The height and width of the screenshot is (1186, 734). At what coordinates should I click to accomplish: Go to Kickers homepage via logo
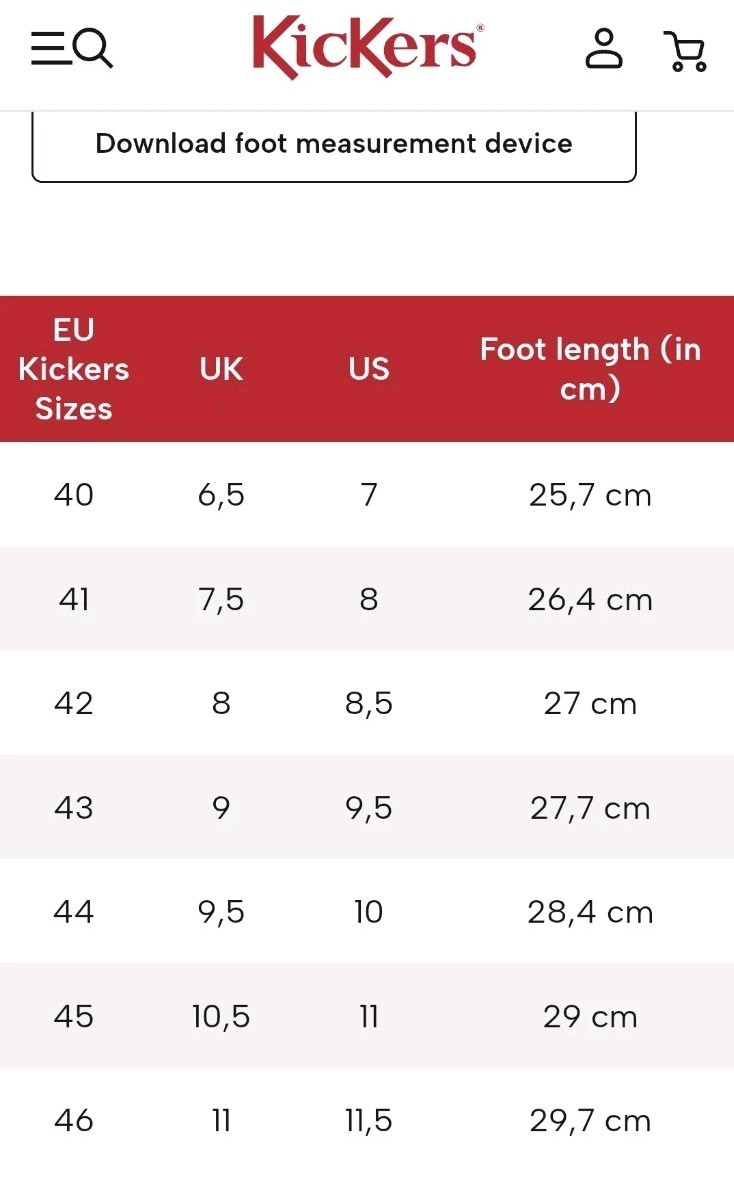click(368, 47)
